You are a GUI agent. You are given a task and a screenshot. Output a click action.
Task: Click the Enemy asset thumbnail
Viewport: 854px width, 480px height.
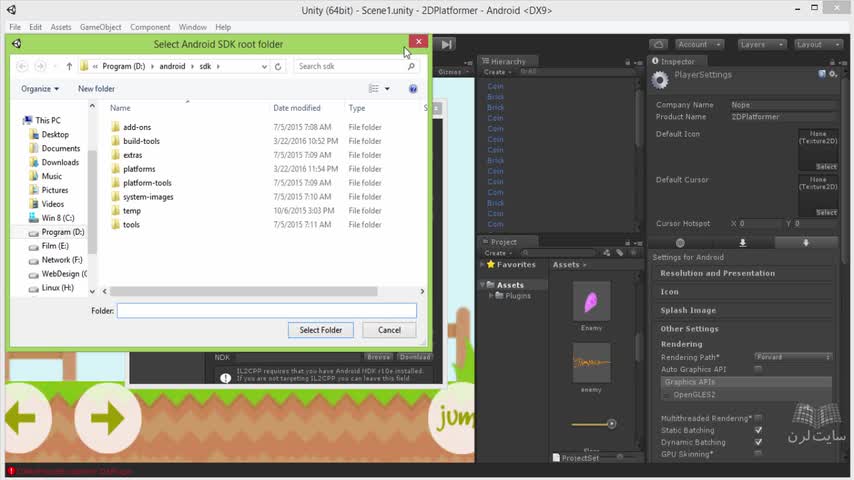pos(591,301)
